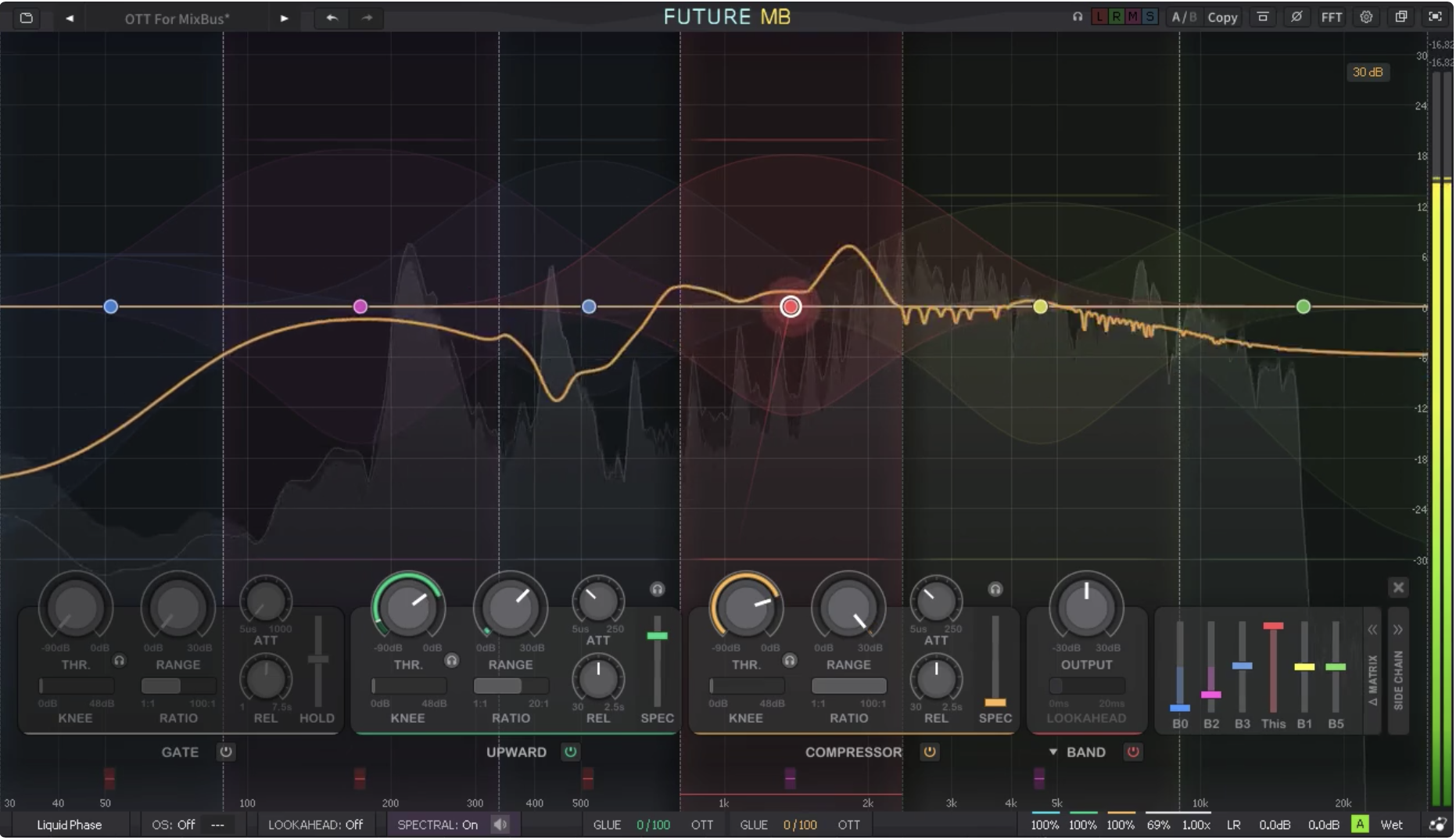
Task: Solo the Side channel S button
Action: click(x=1149, y=16)
